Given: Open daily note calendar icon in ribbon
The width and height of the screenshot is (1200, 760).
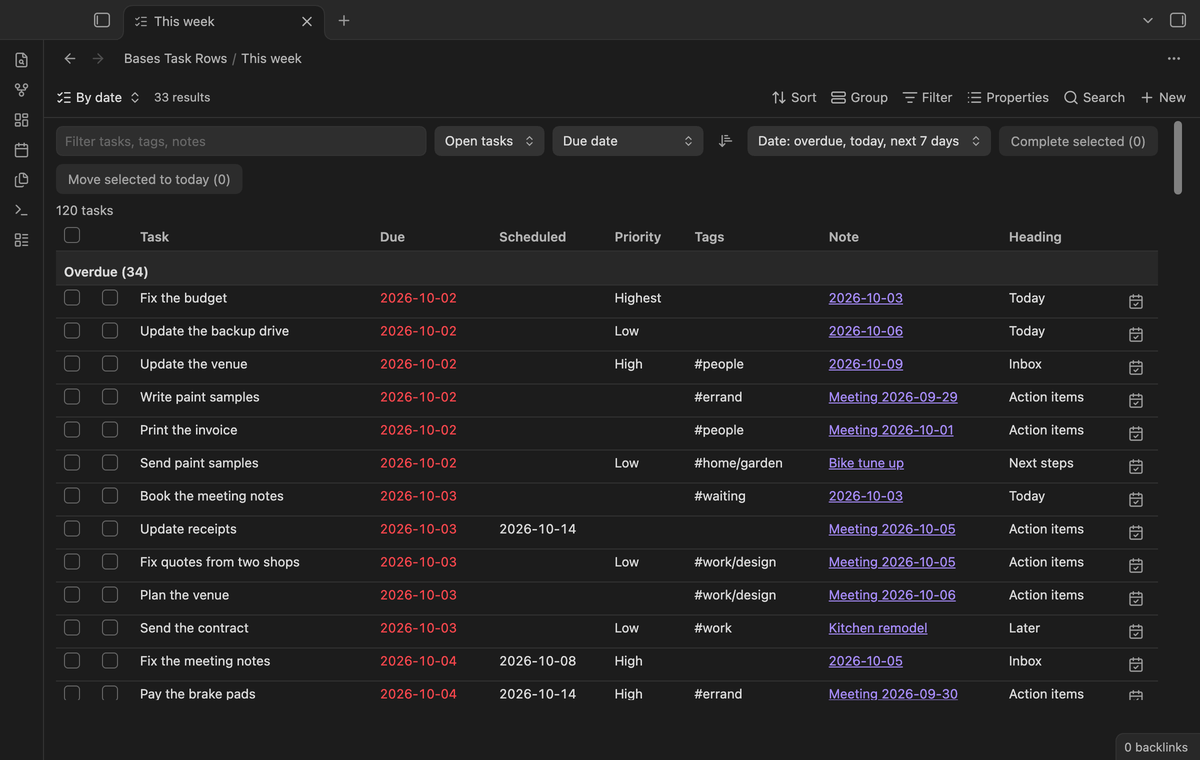Looking at the screenshot, I should [21, 150].
